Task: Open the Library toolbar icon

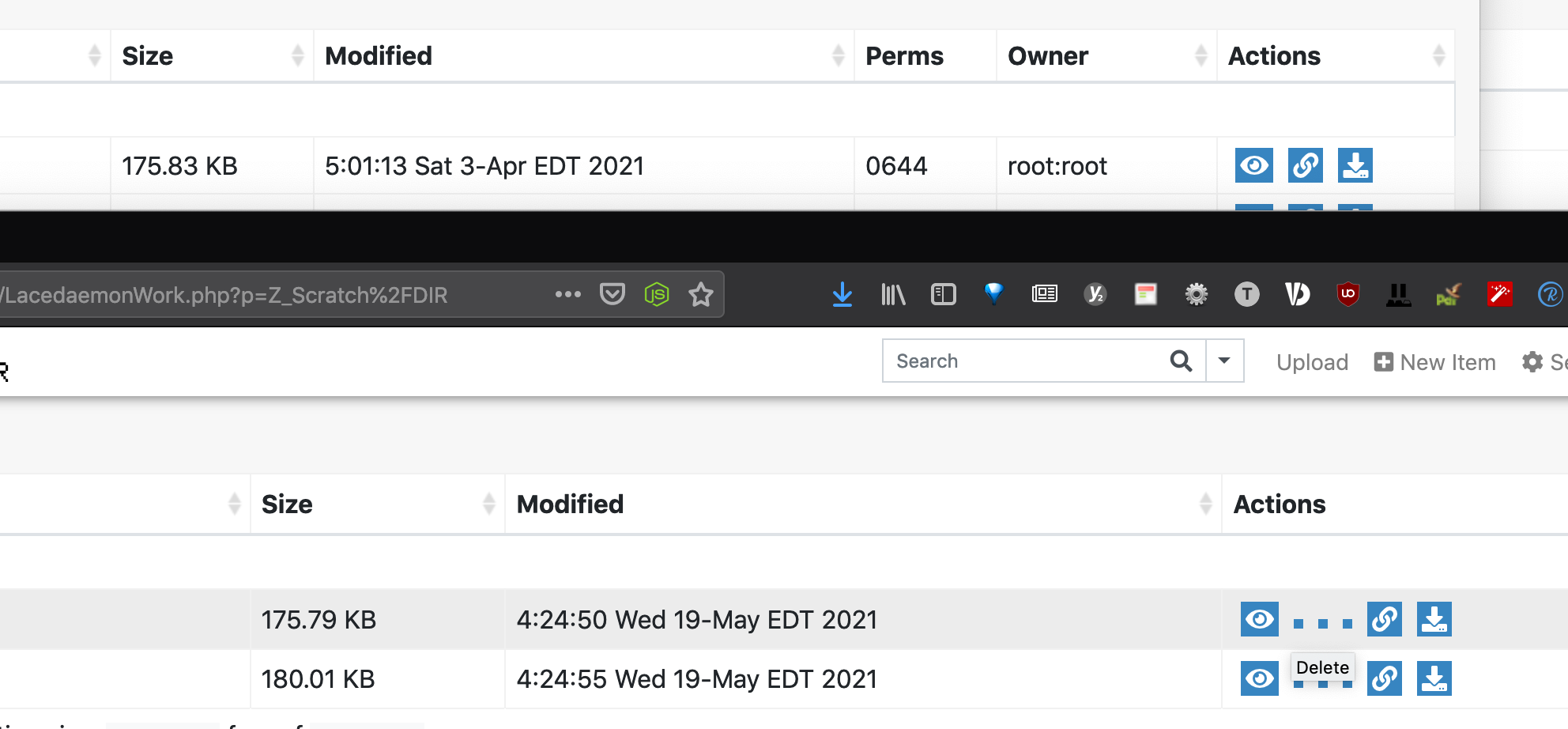Action: coord(892,294)
